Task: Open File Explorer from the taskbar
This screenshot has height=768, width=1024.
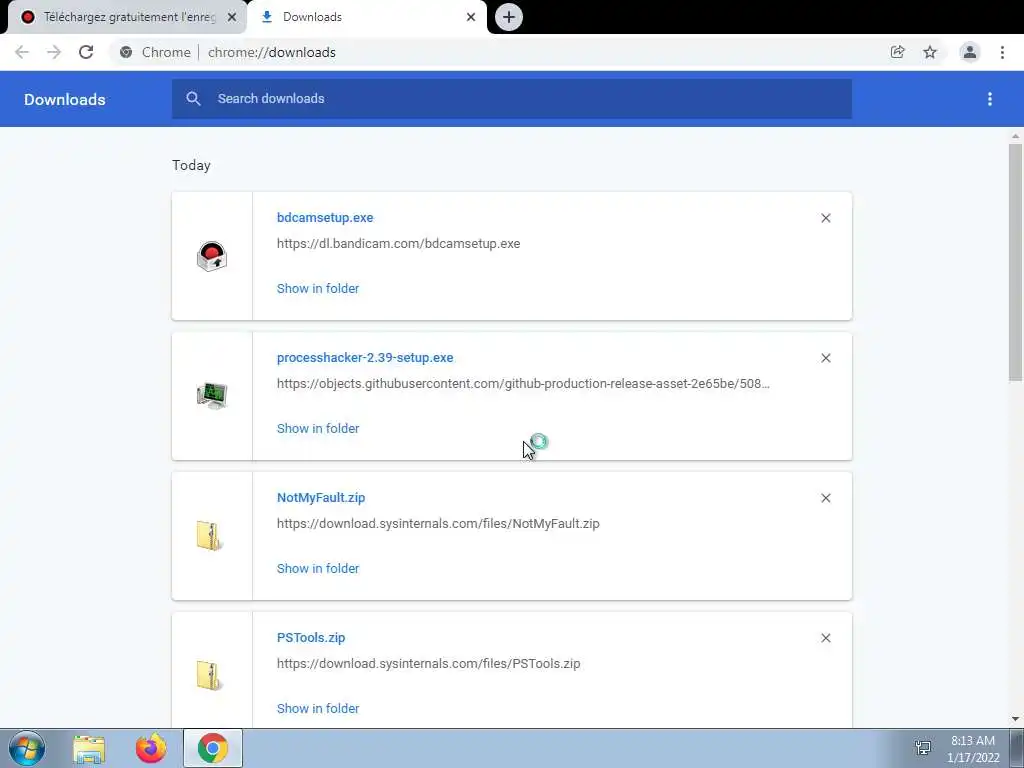Action: pos(89,749)
